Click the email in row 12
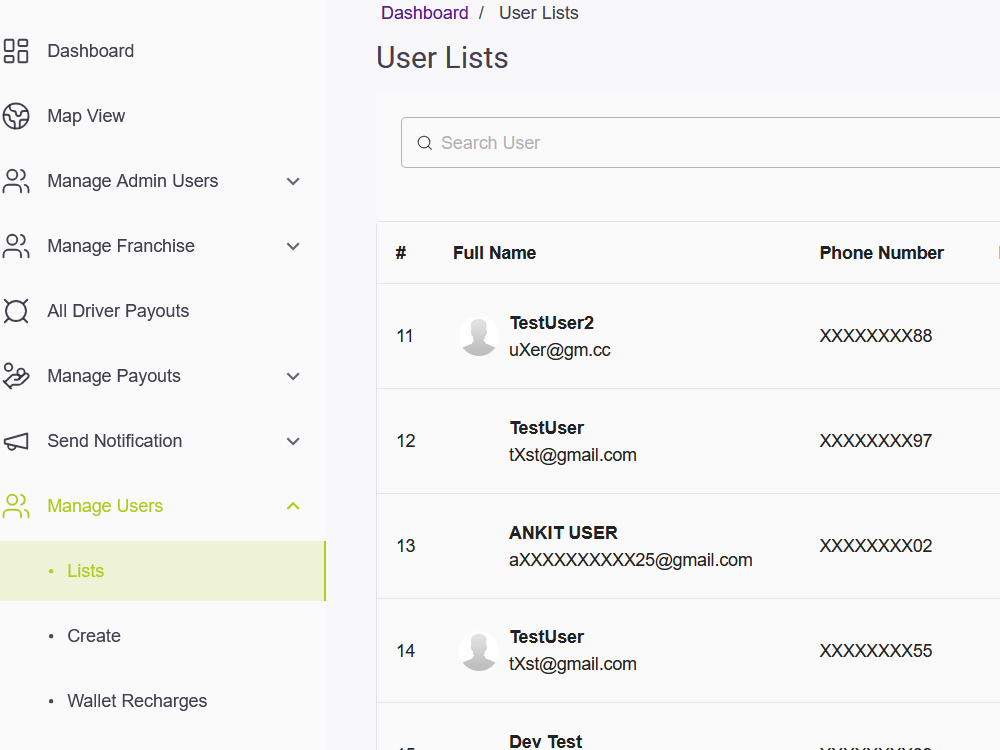1000x750 pixels. click(x=573, y=455)
